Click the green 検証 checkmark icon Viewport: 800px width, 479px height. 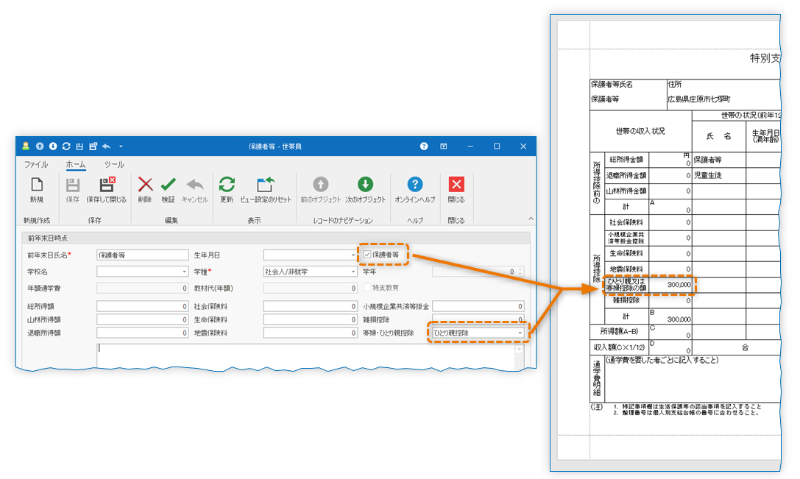coord(168,185)
